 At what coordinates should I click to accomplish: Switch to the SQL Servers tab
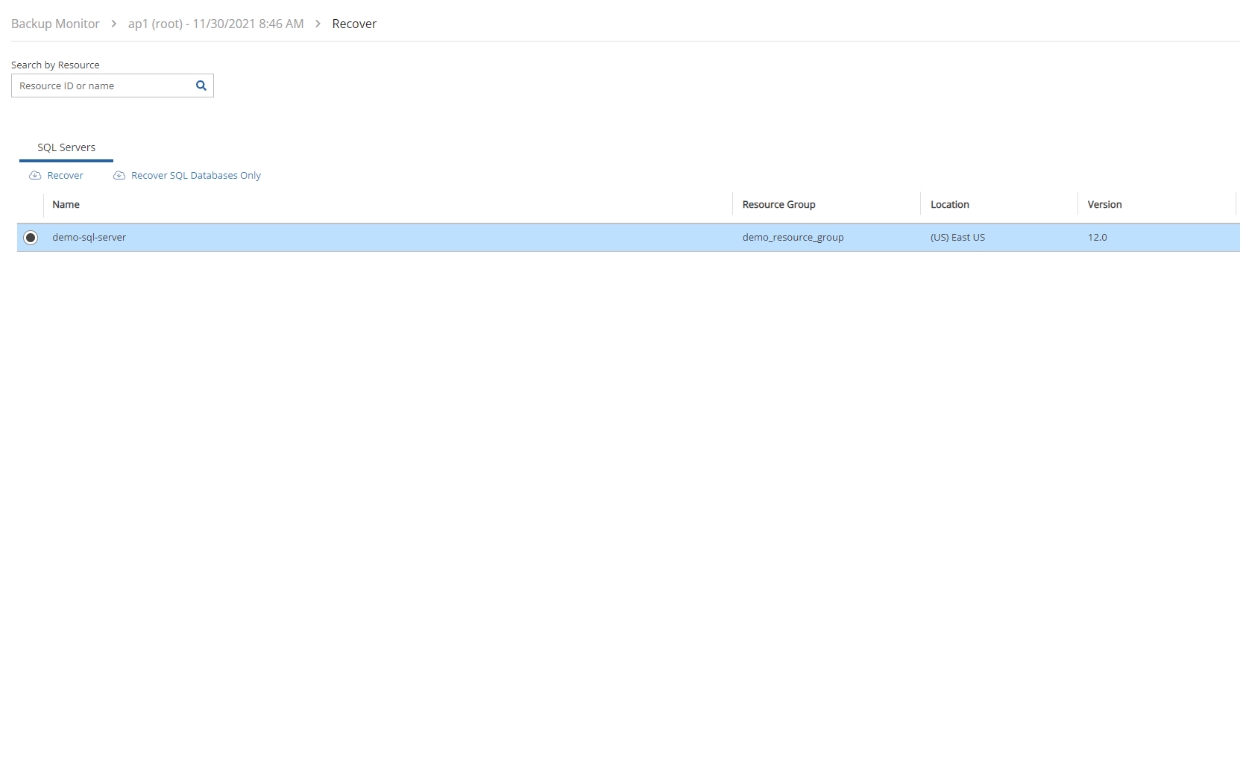(66, 148)
